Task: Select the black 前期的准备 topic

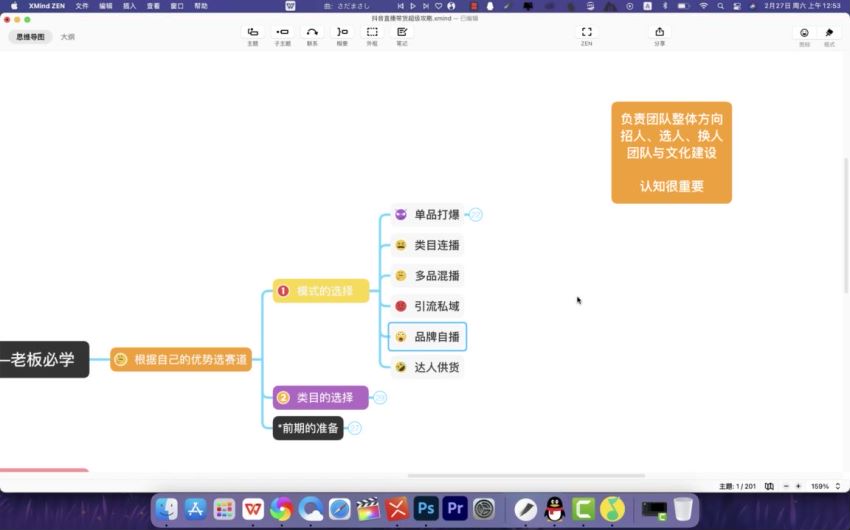Action: pyautogui.click(x=308, y=428)
